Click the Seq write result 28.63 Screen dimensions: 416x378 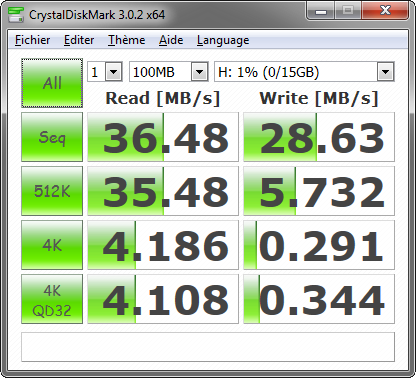(319, 137)
